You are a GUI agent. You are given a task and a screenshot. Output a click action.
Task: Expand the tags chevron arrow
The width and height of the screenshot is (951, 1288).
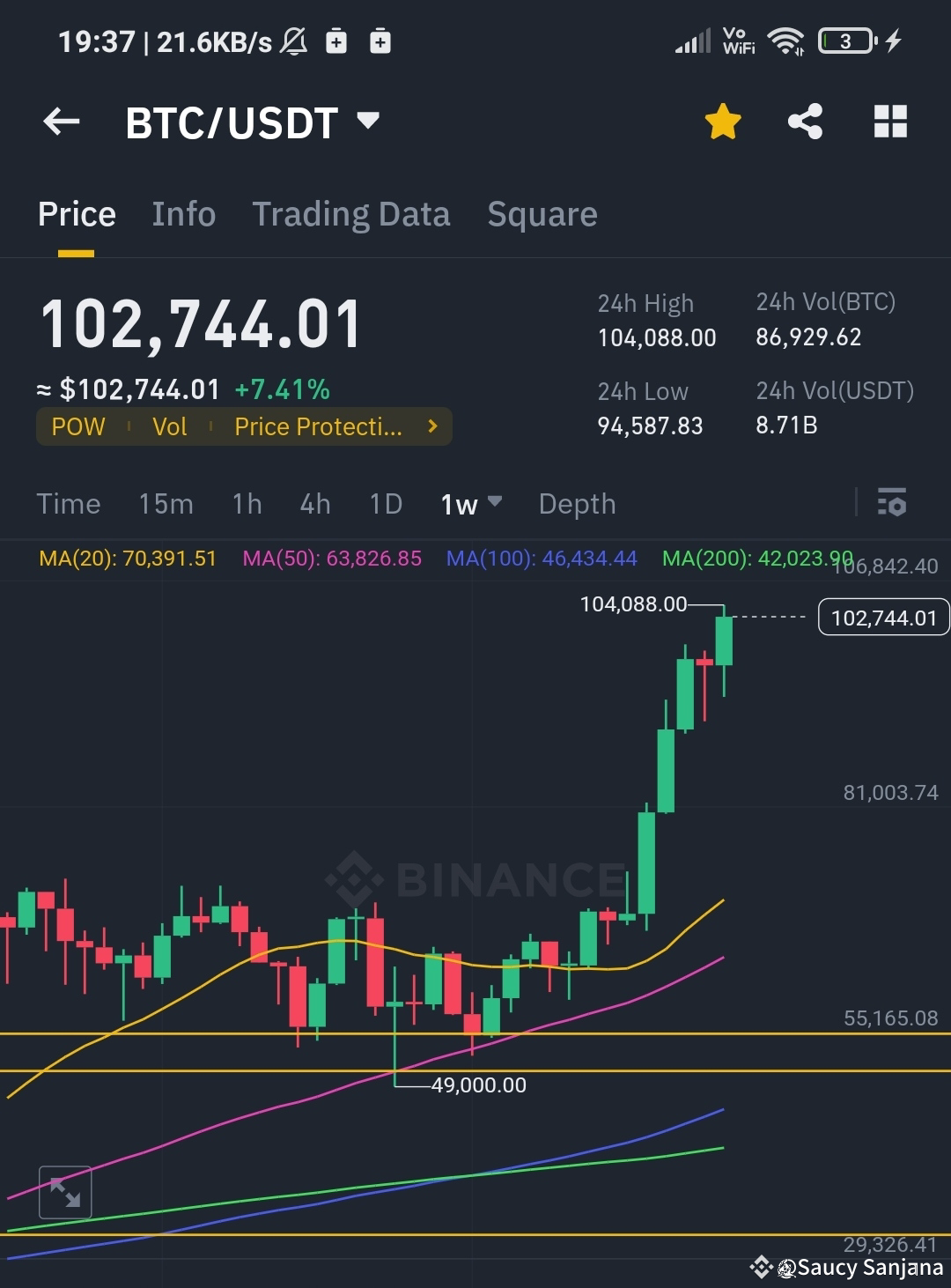[432, 426]
